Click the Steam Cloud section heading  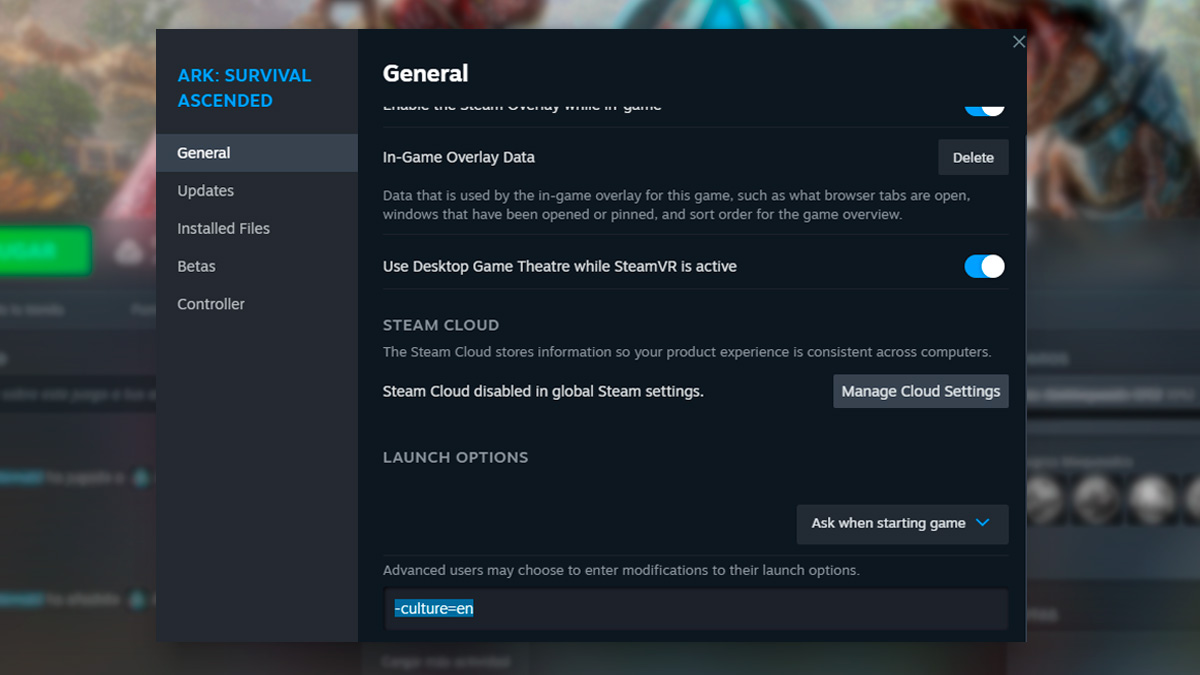[x=441, y=325]
